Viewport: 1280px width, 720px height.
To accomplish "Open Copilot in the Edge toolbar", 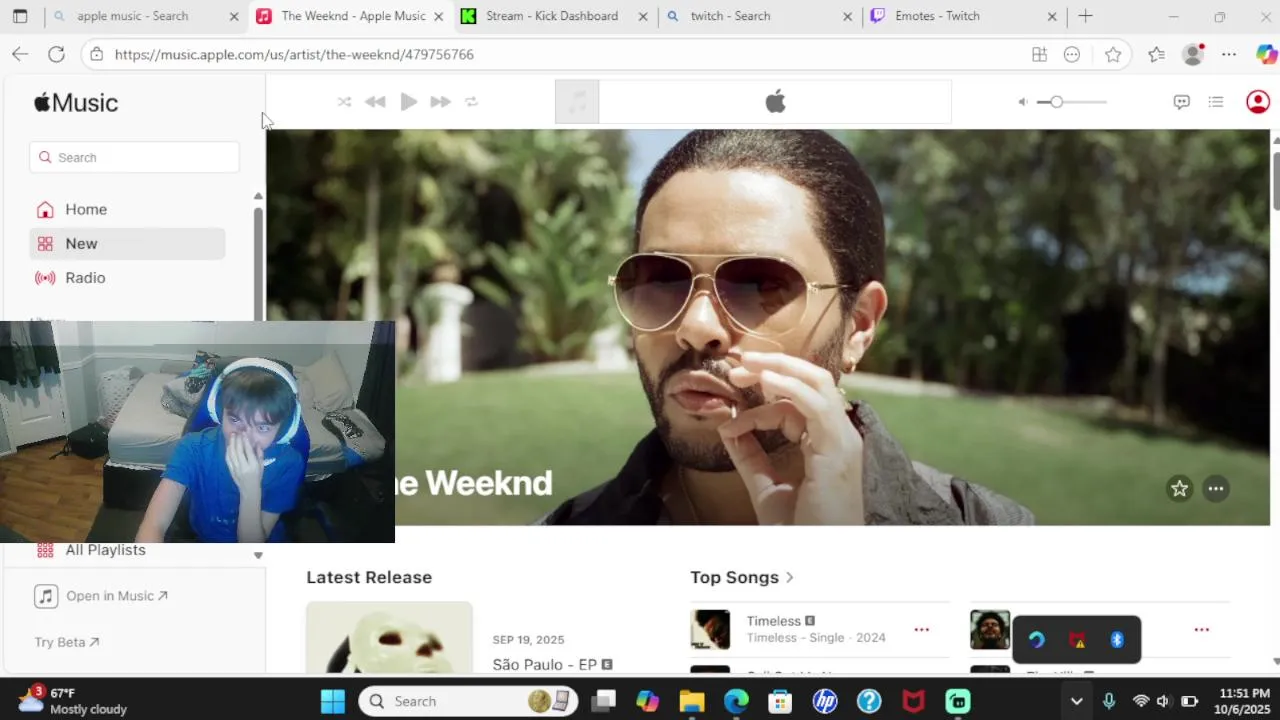I will click(1266, 55).
